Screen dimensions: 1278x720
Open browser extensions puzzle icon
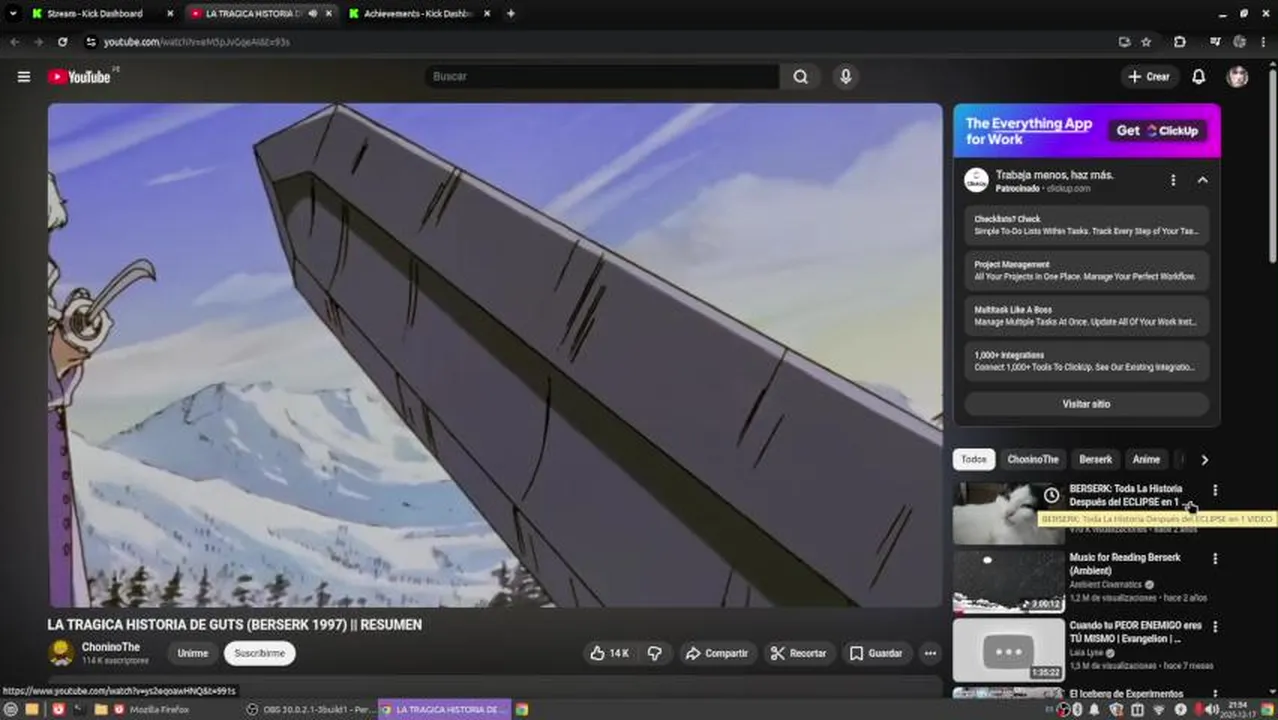click(1180, 42)
